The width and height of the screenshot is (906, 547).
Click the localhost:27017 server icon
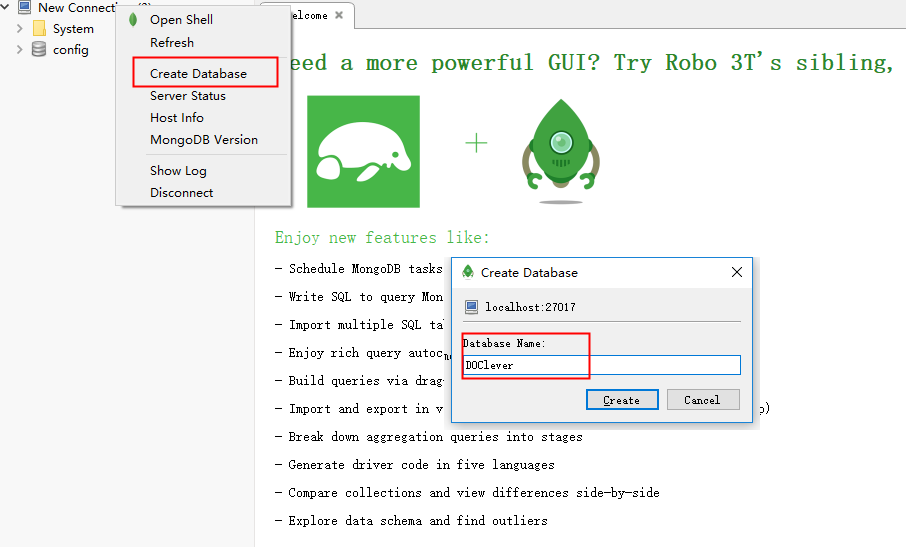point(471,307)
